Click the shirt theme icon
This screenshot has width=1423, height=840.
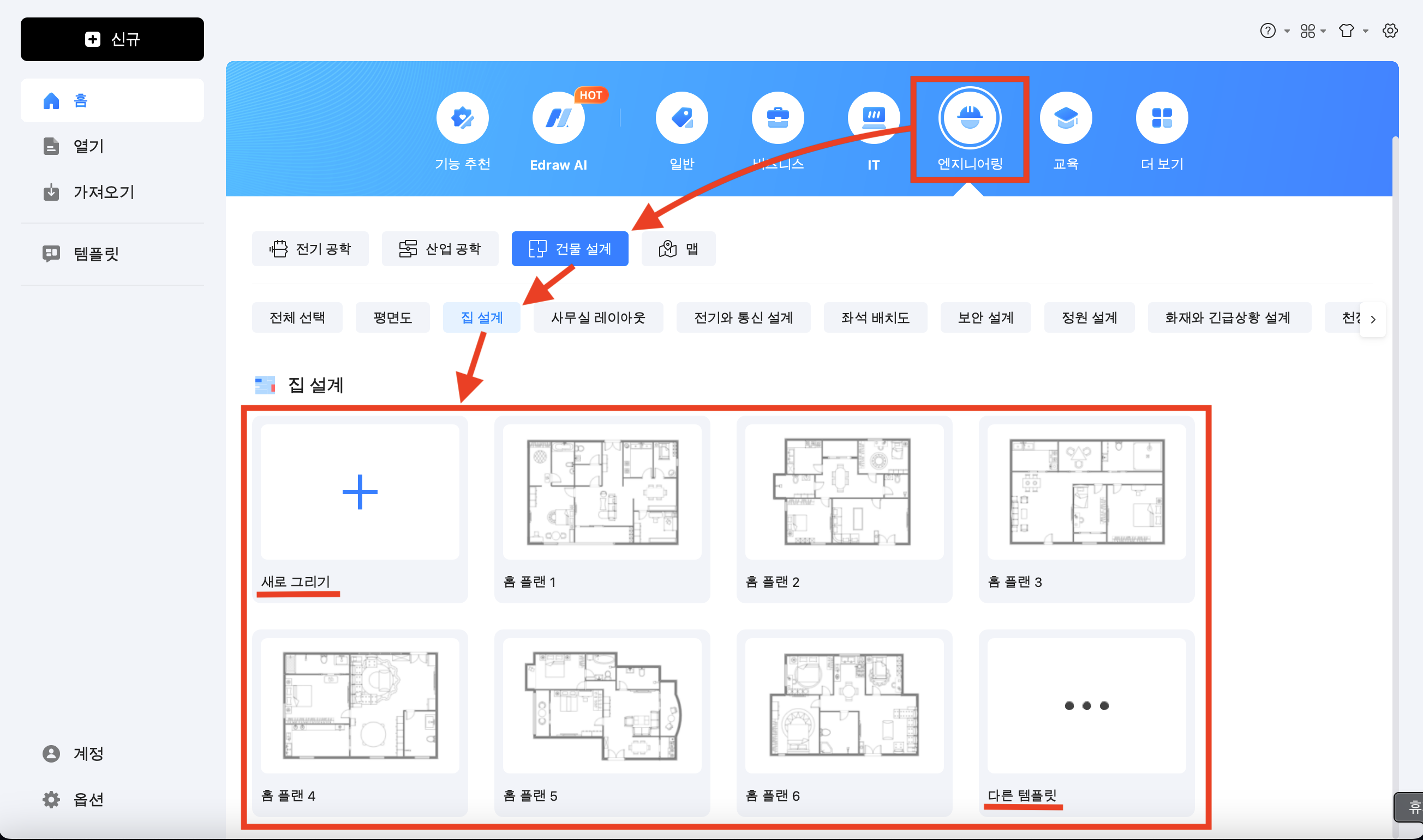[1347, 31]
